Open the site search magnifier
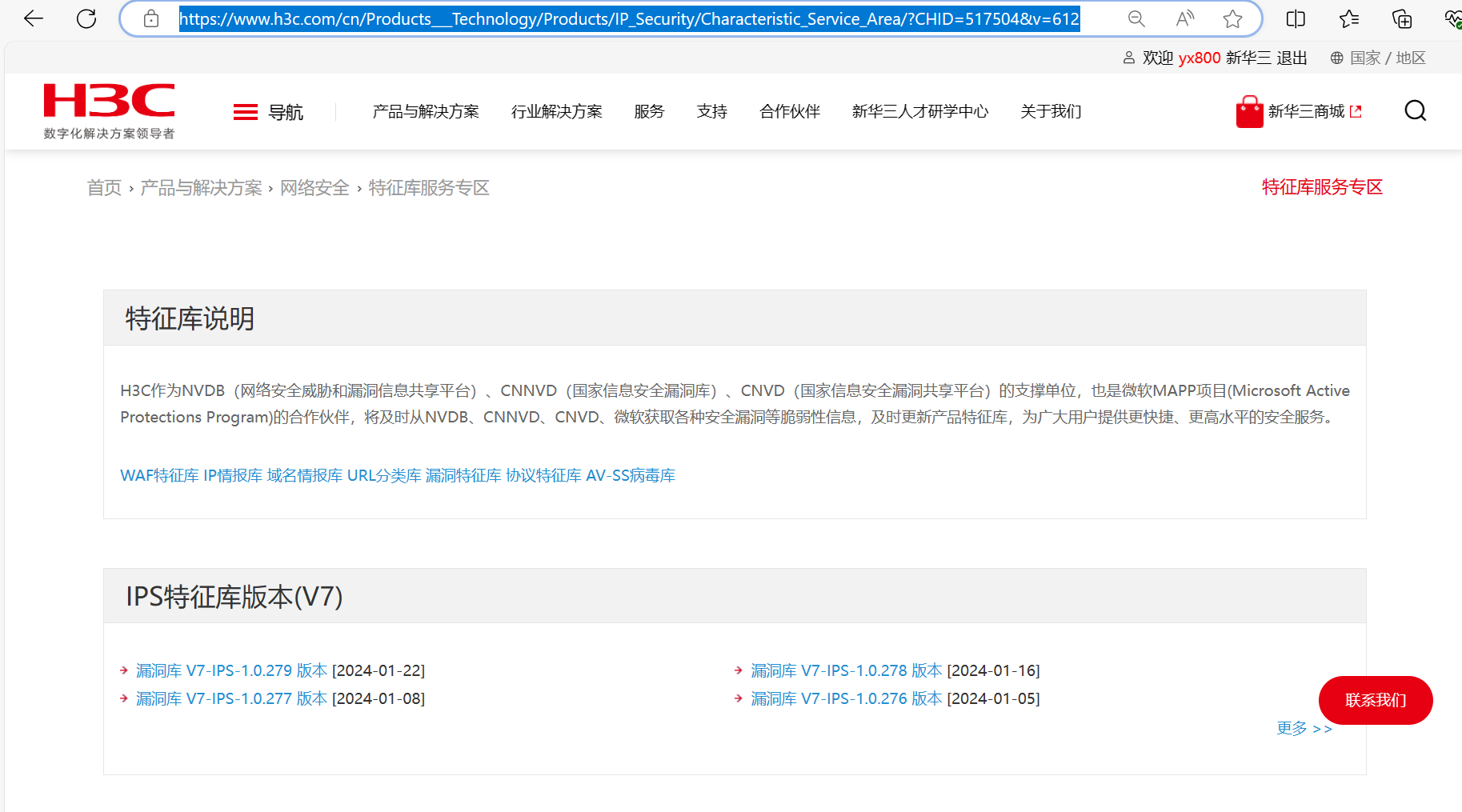The image size is (1462, 812). pos(1415,111)
